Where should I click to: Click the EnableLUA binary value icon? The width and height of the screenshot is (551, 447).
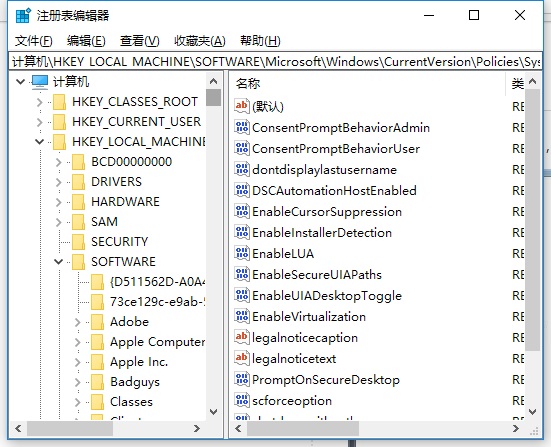[242, 253]
